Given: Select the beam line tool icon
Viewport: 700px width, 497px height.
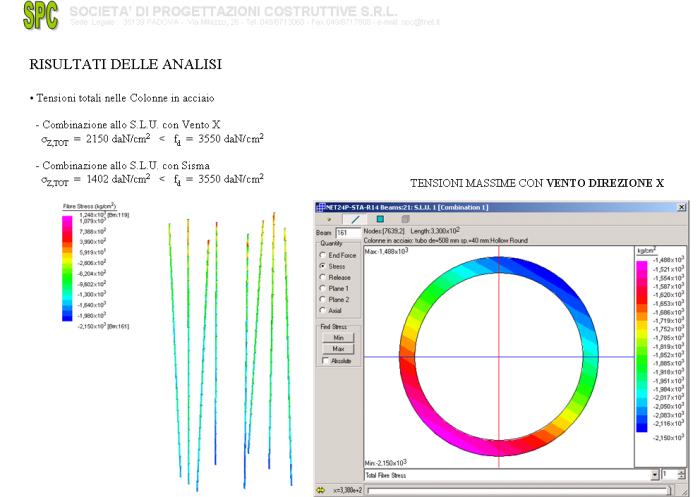Looking at the screenshot, I should tap(354, 218).
